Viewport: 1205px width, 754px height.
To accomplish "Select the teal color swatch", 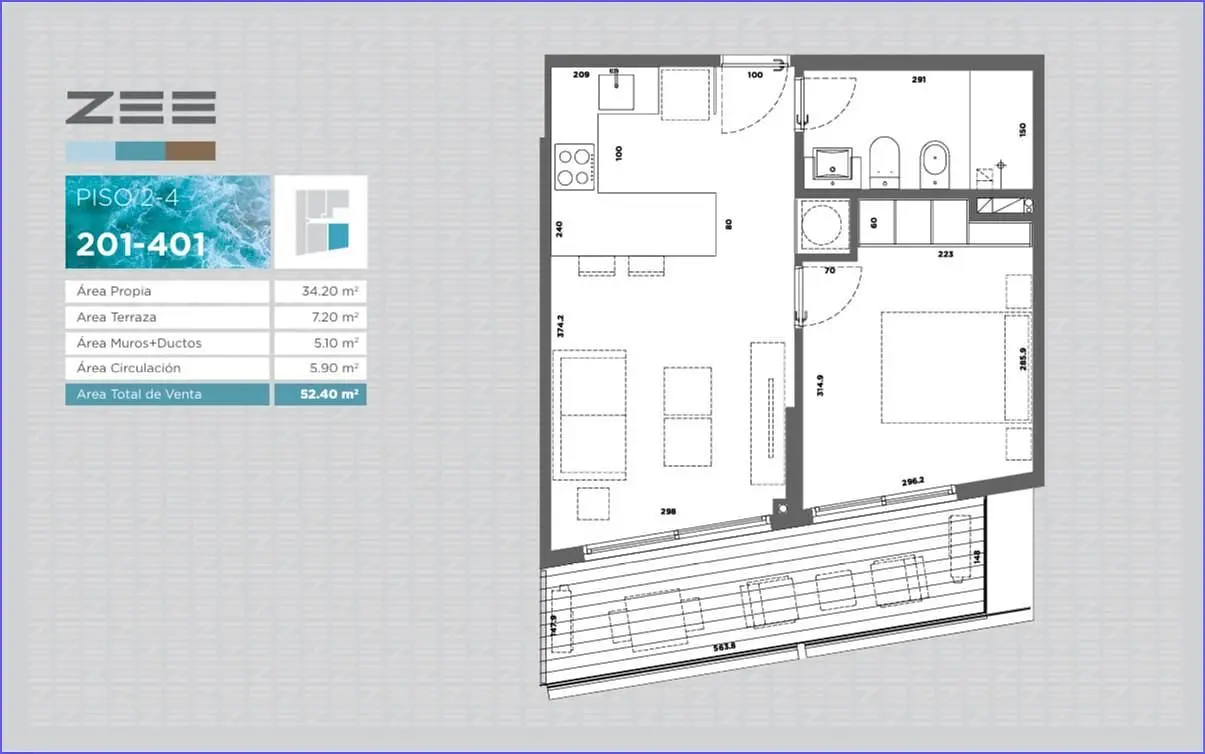I will pyautogui.click(x=140, y=151).
